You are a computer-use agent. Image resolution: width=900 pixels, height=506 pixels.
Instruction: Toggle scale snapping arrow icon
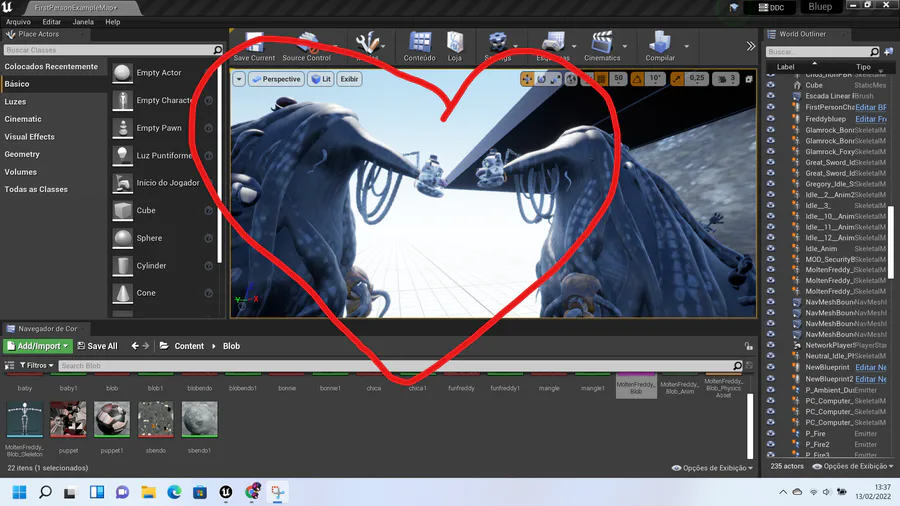pos(677,79)
